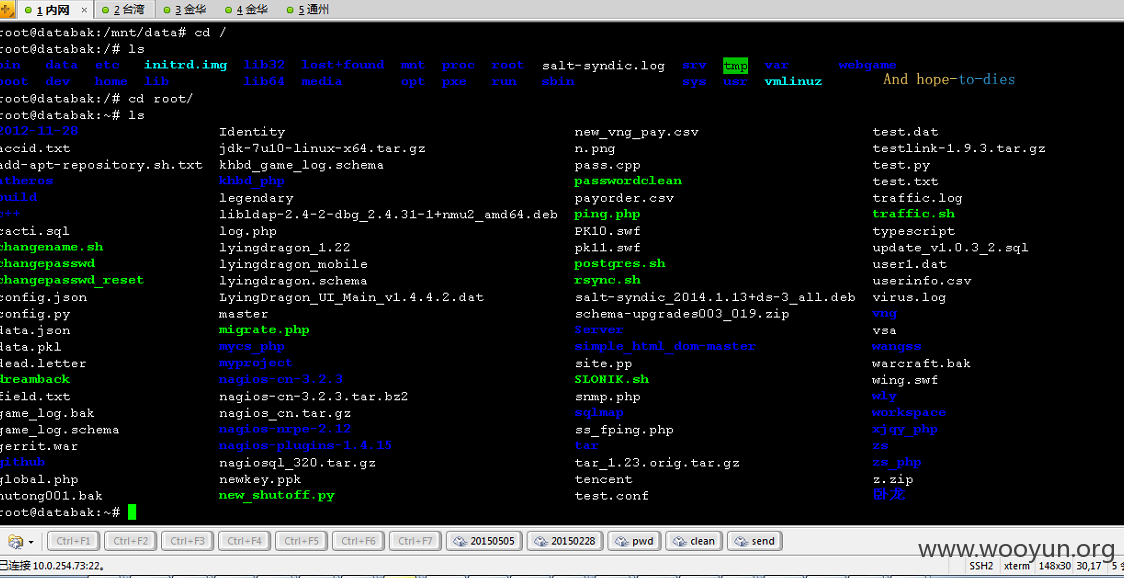Screen dimensions: 1124x578
Task: Click libldap-2.4-2-dbg deb package name
Action: coord(389,214)
